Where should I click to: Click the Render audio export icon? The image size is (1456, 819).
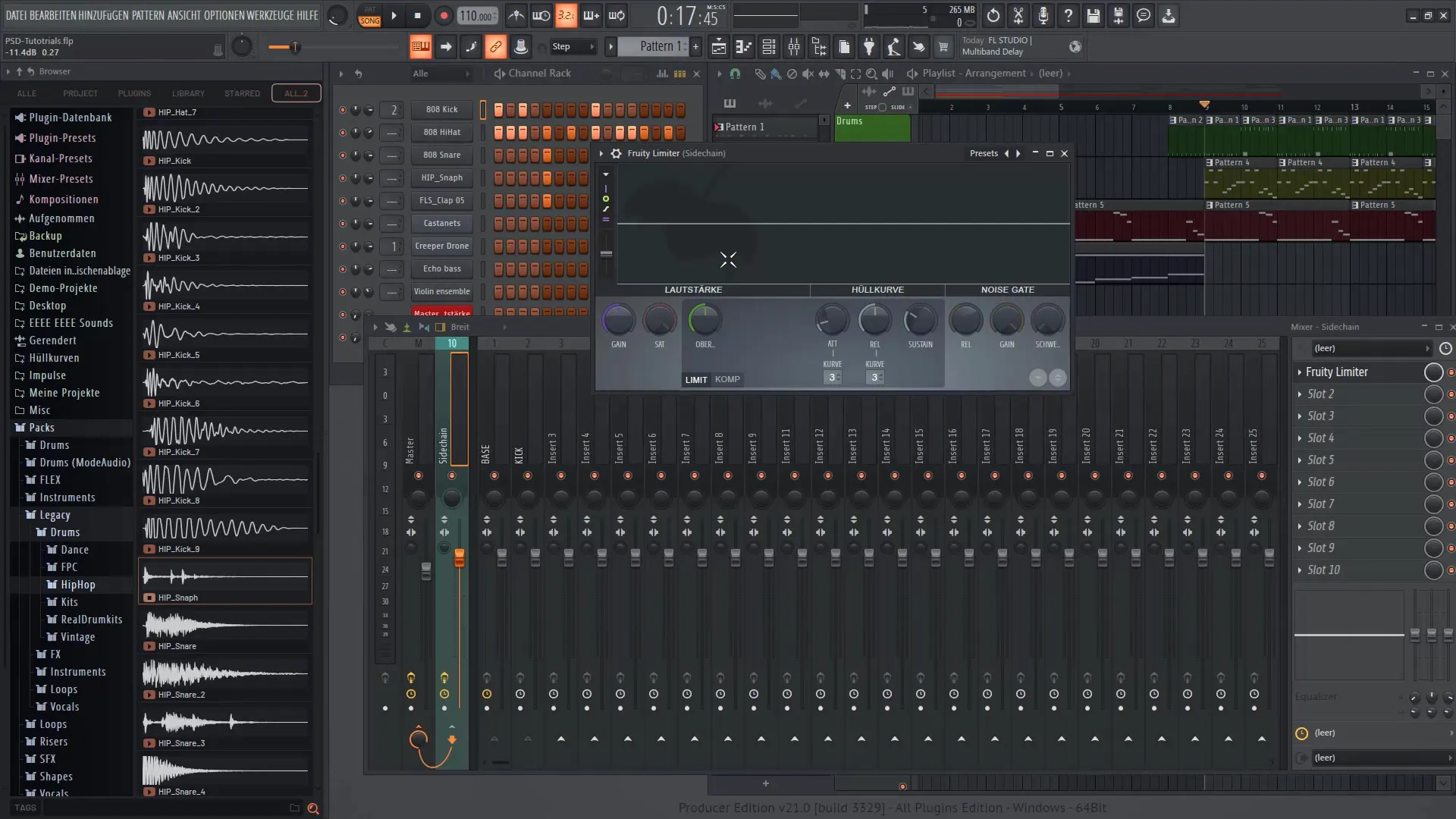tap(1118, 15)
